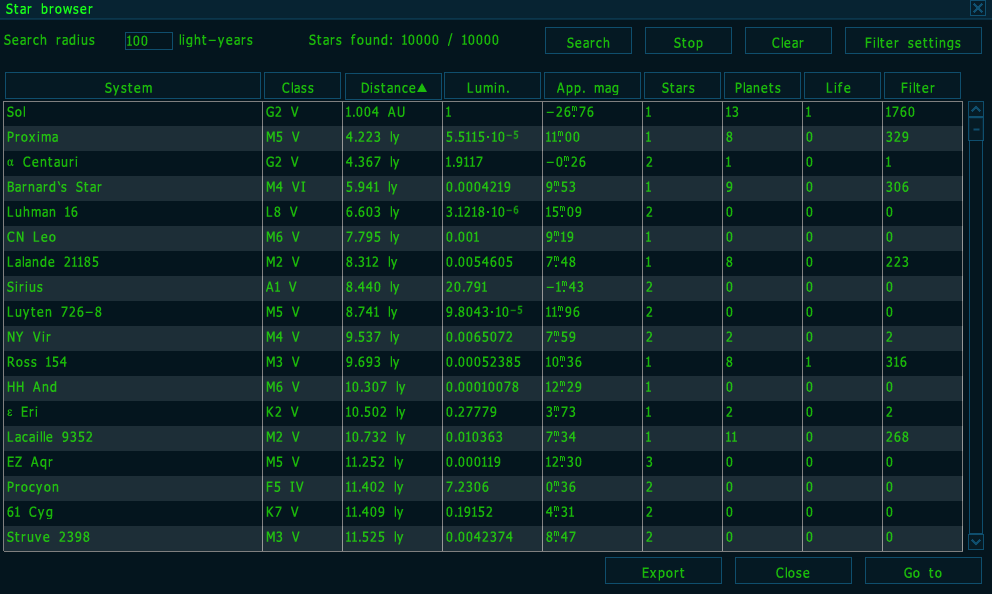The image size is (992, 594).
Task: Click Sirius class cell A1 V
Action: 281,287
